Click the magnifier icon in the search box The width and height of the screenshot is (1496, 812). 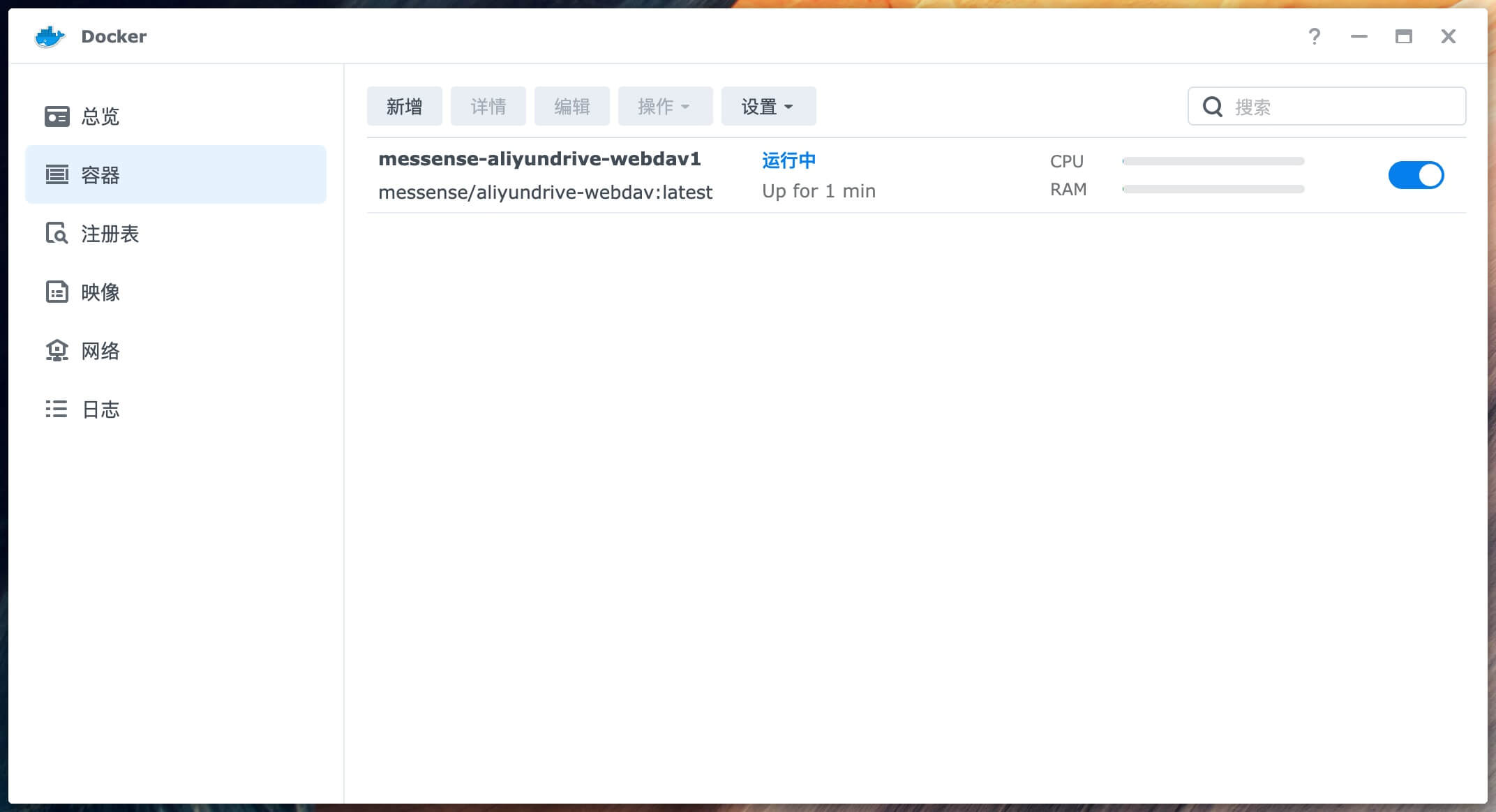tap(1213, 107)
